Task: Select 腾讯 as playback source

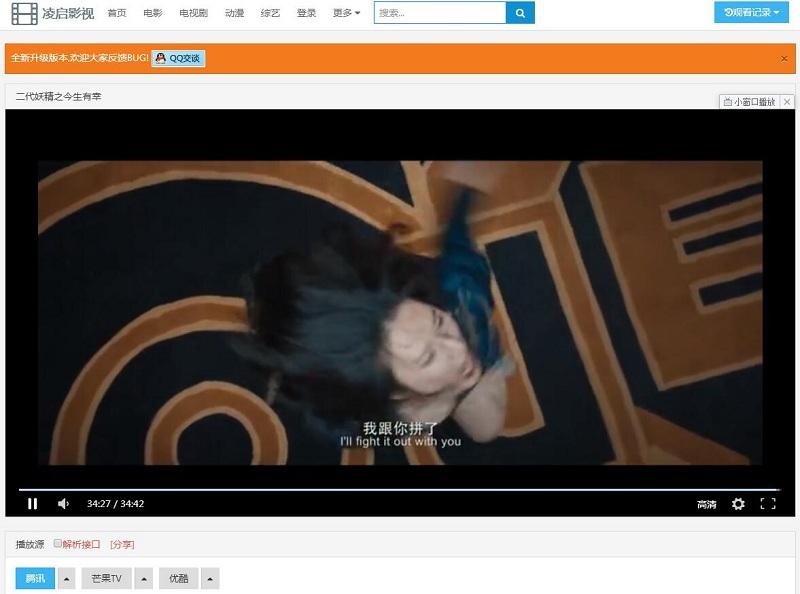Action: click(x=35, y=579)
